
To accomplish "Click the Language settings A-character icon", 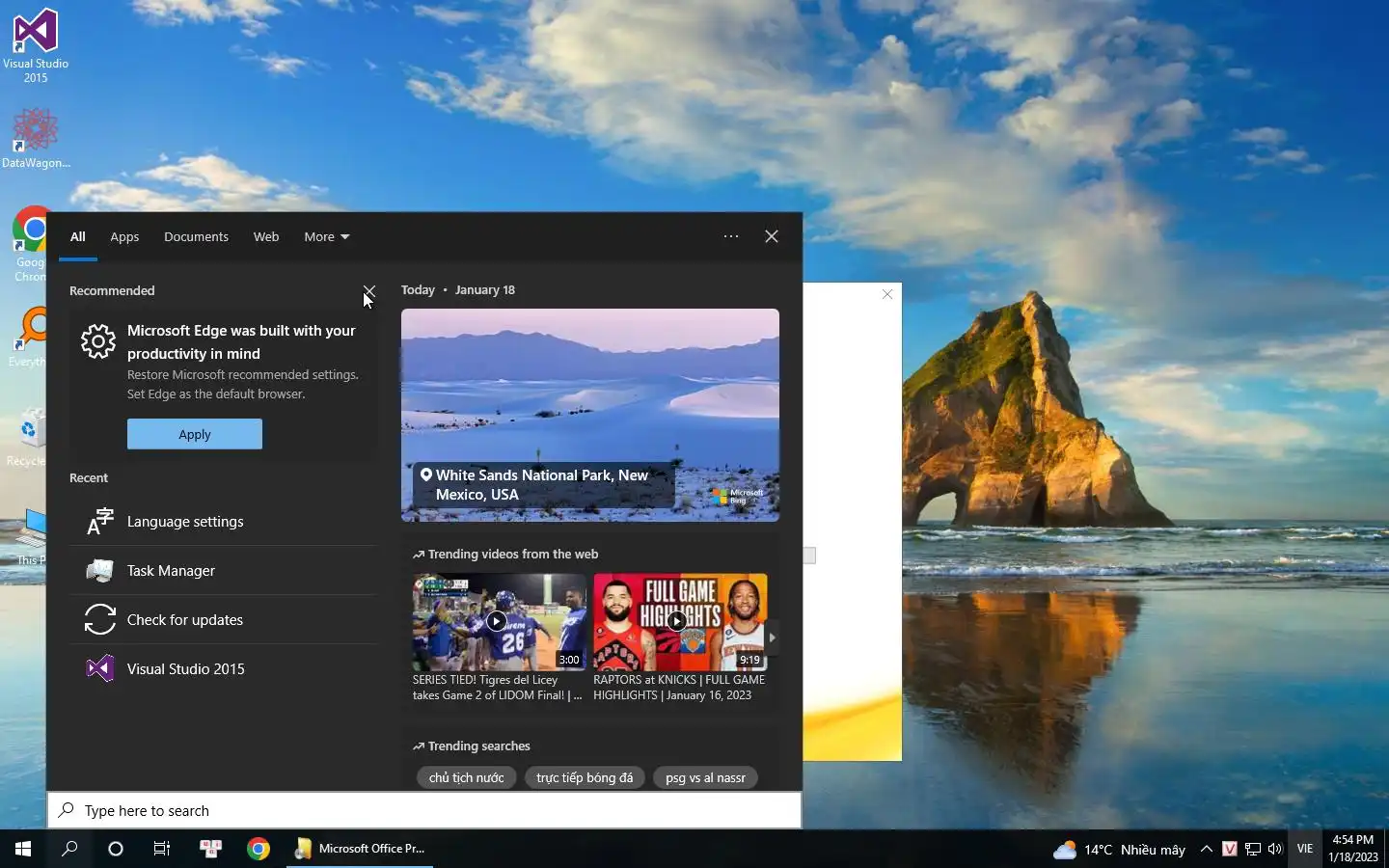I will [99, 522].
